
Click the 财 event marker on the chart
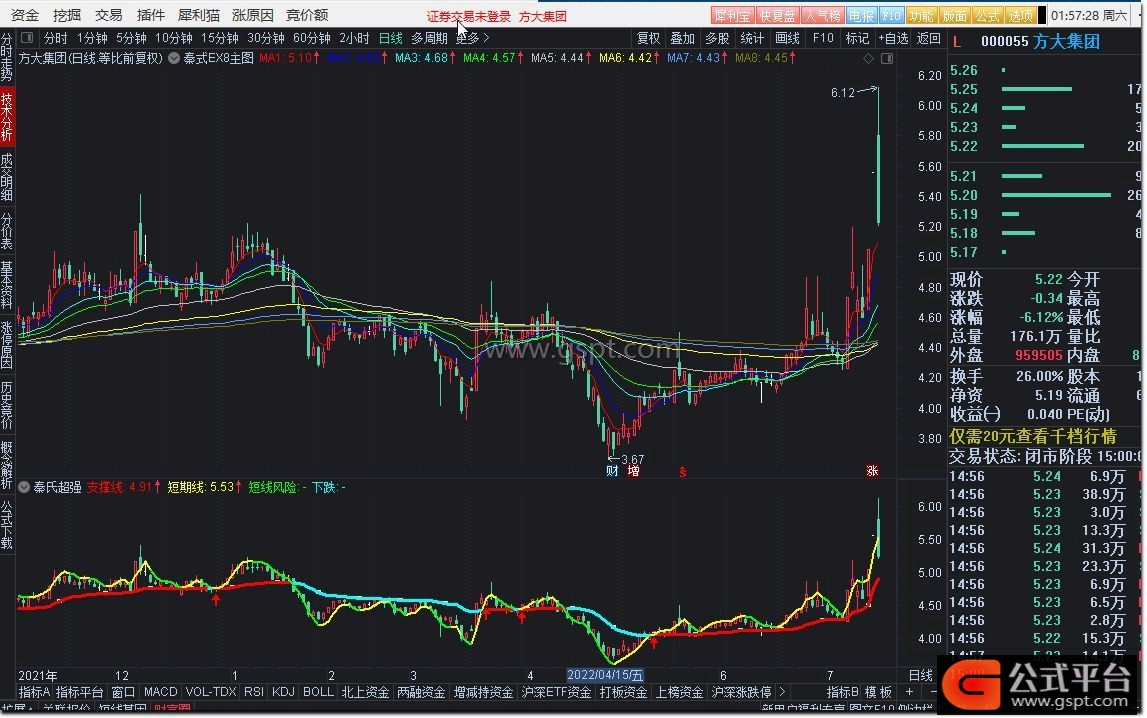[612, 471]
